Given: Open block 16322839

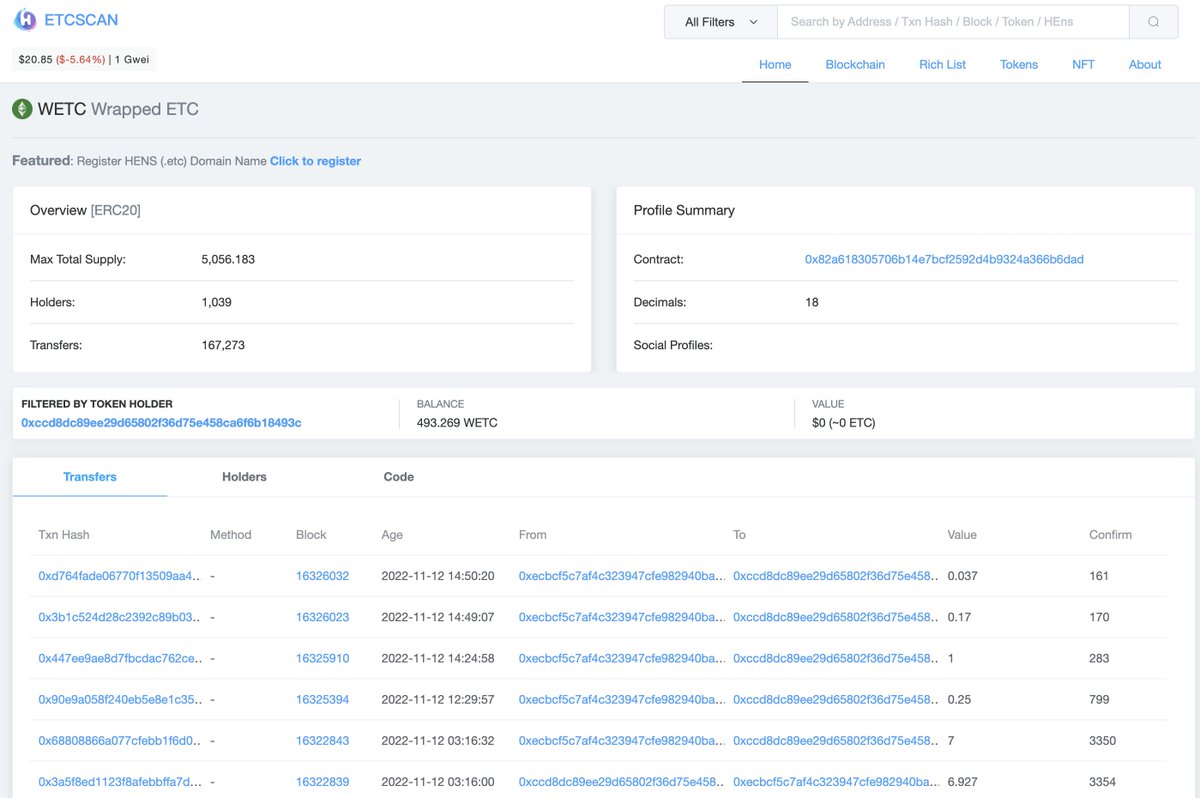Looking at the screenshot, I should [323, 781].
